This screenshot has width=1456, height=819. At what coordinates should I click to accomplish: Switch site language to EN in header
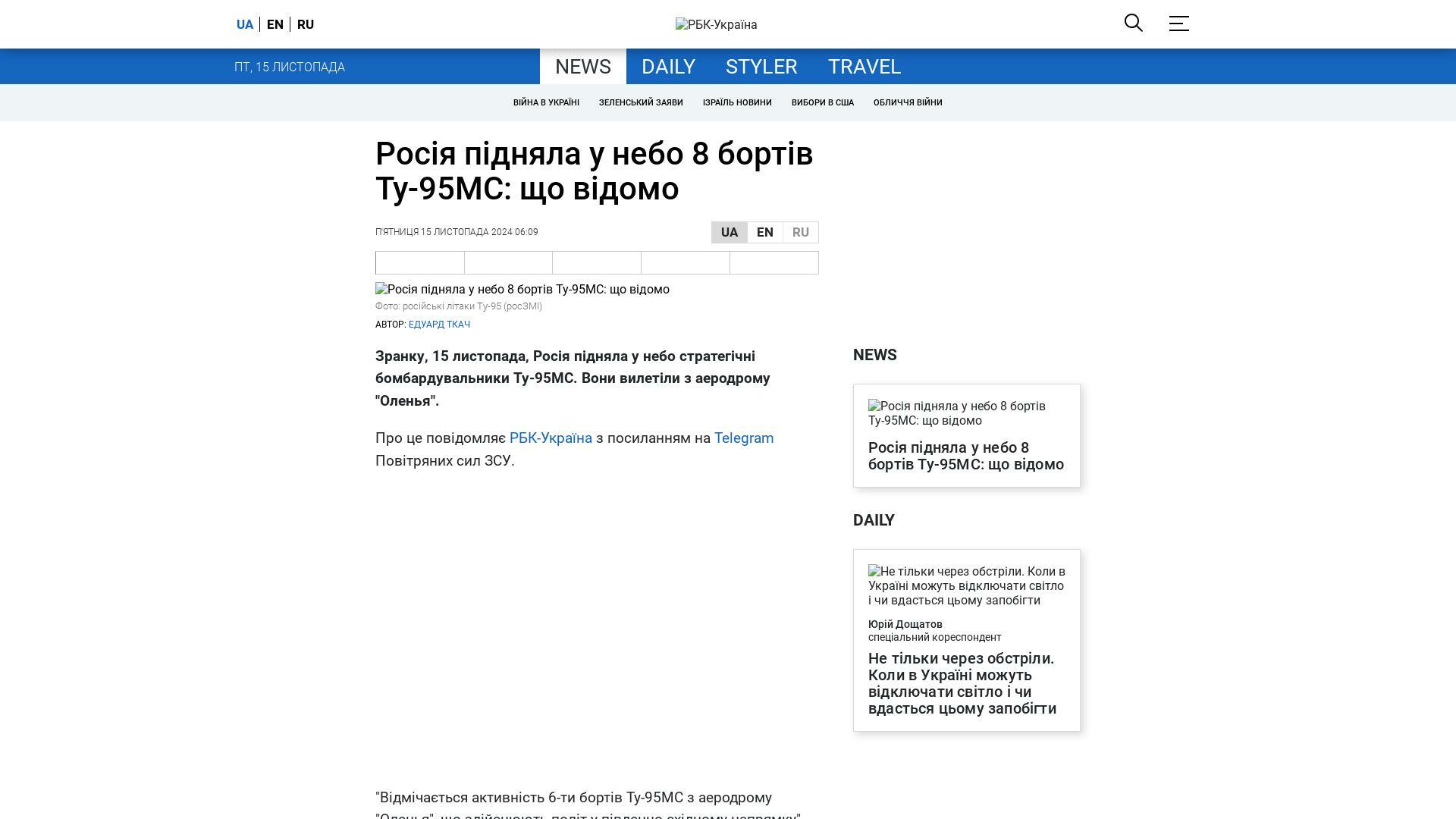pos(275,24)
